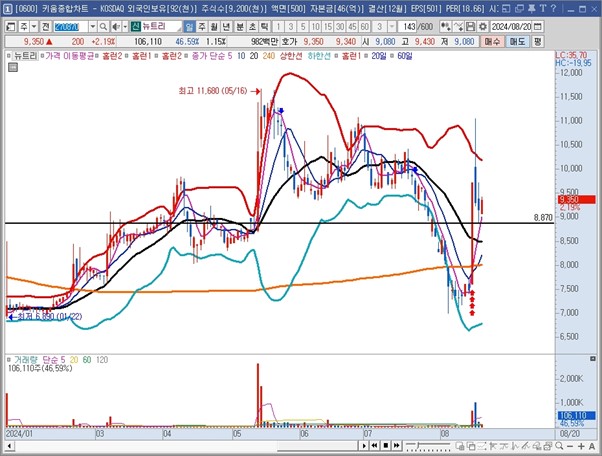The image size is (602, 456).
Task: Click the small table icon under chart legend
Action: click(13, 68)
